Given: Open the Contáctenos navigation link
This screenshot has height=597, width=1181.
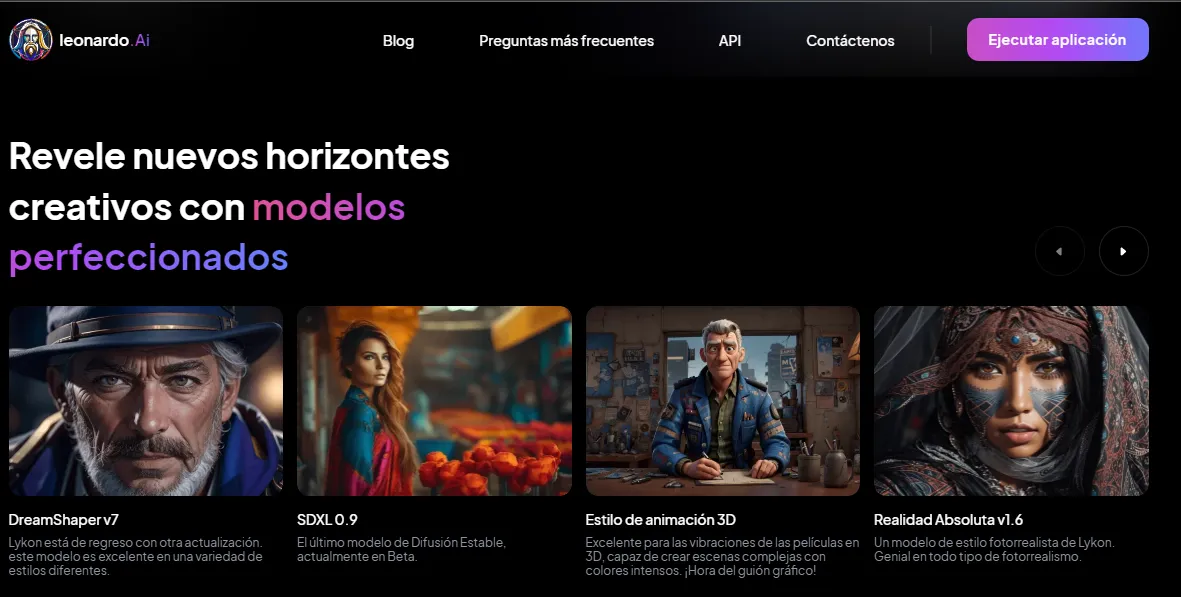Looking at the screenshot, I should click(850, 41).
